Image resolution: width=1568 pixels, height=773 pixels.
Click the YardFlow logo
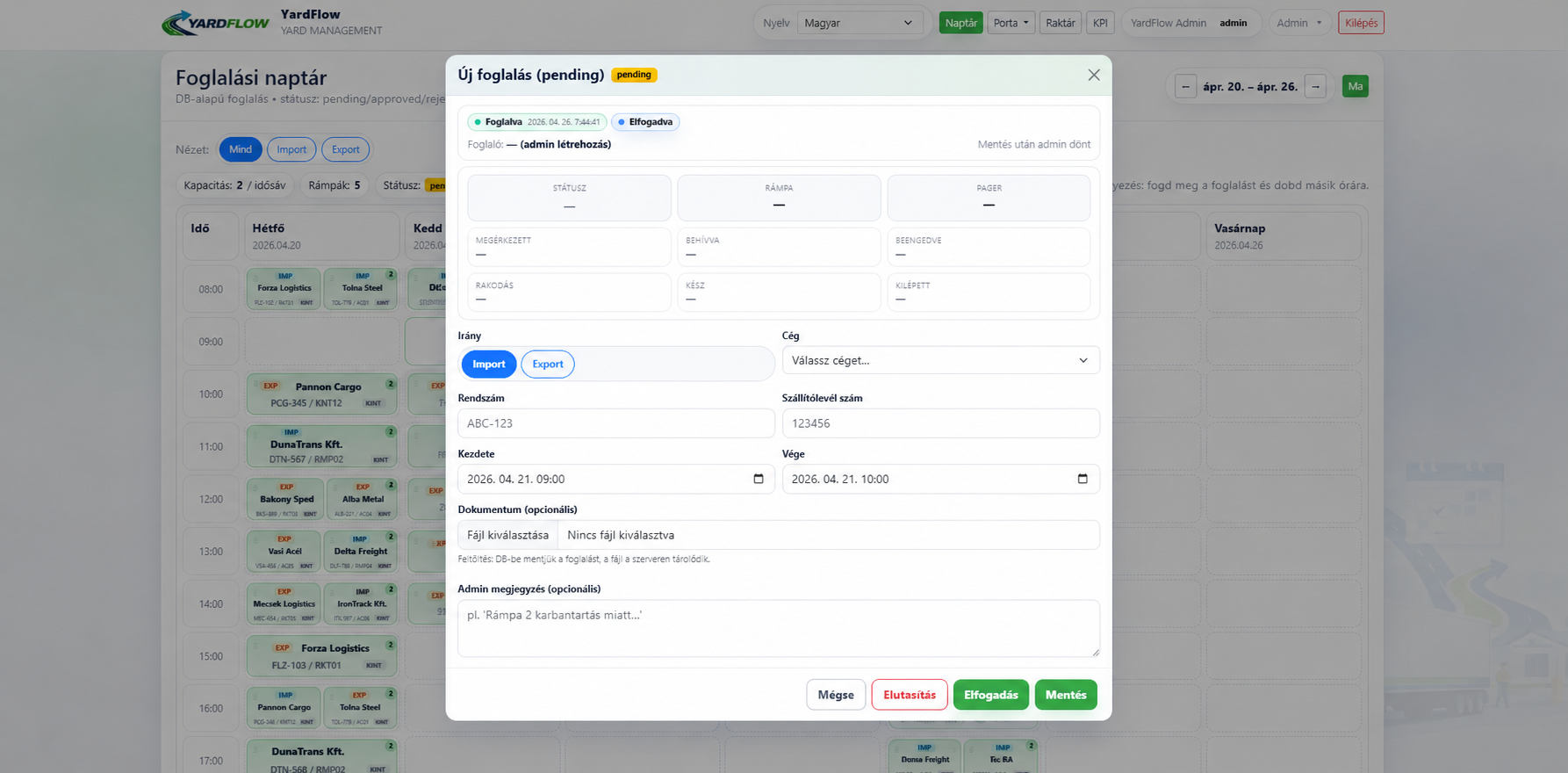(x=216, y=23)
